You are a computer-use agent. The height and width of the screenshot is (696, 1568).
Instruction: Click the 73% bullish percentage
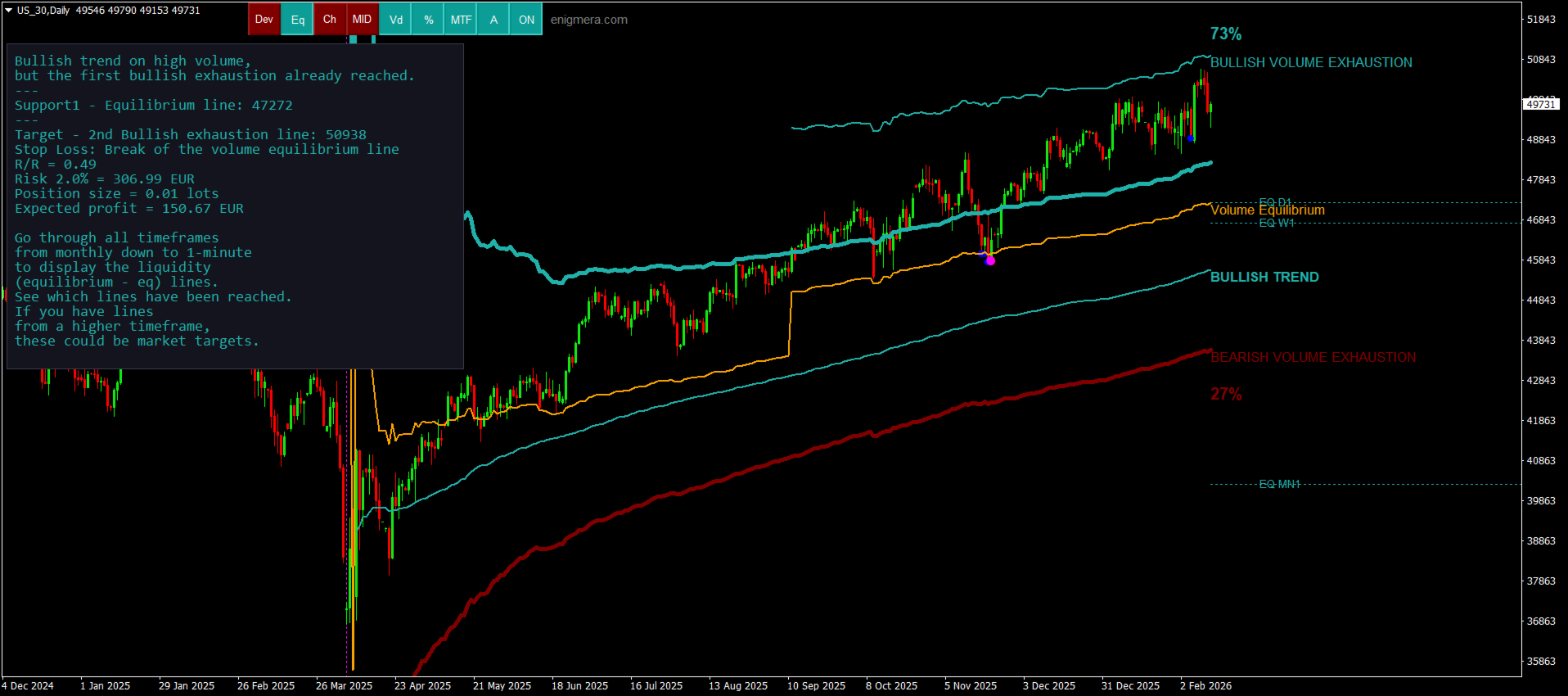[x=1226, y=34]
